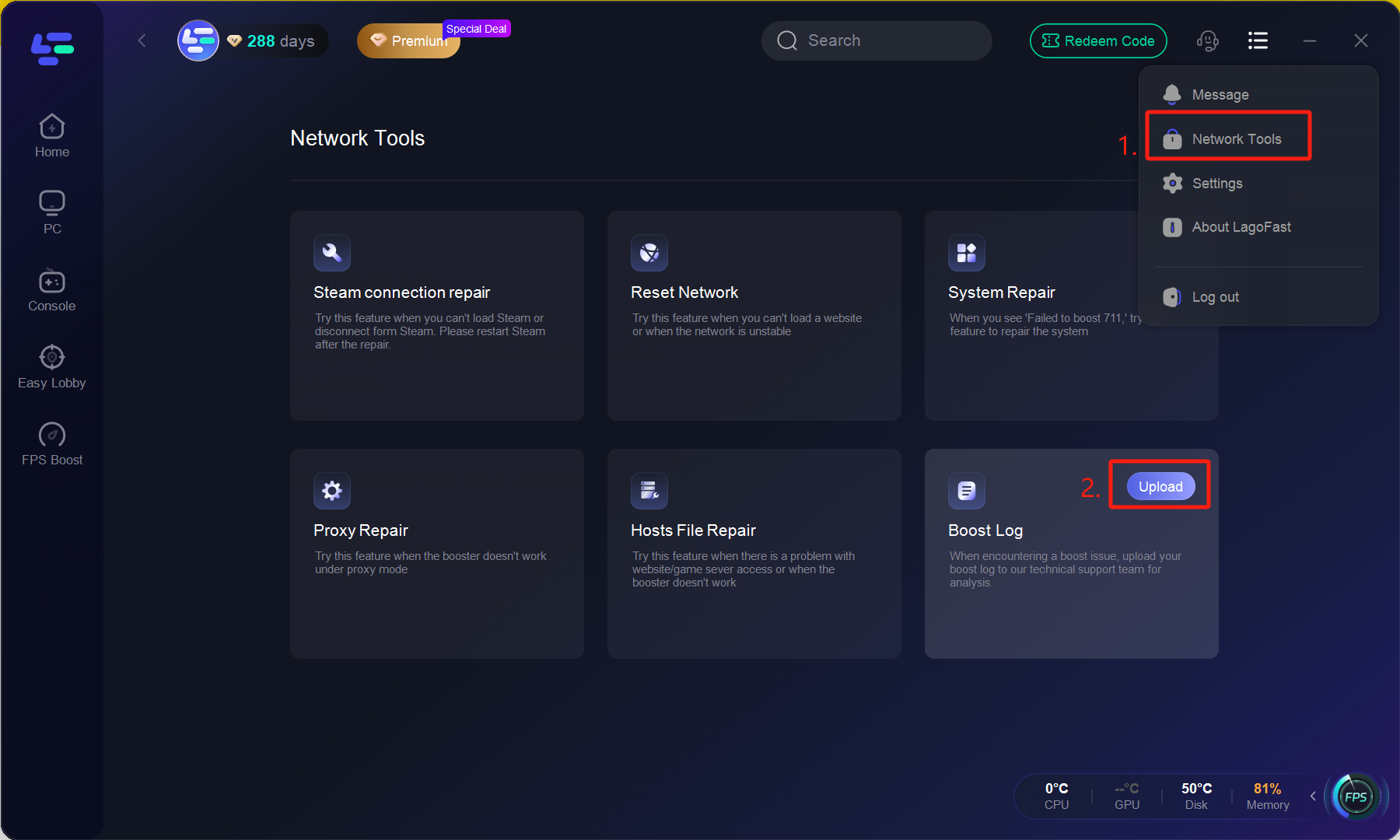
Task: Open the FPS Boost section
Action: pos(51,443)
